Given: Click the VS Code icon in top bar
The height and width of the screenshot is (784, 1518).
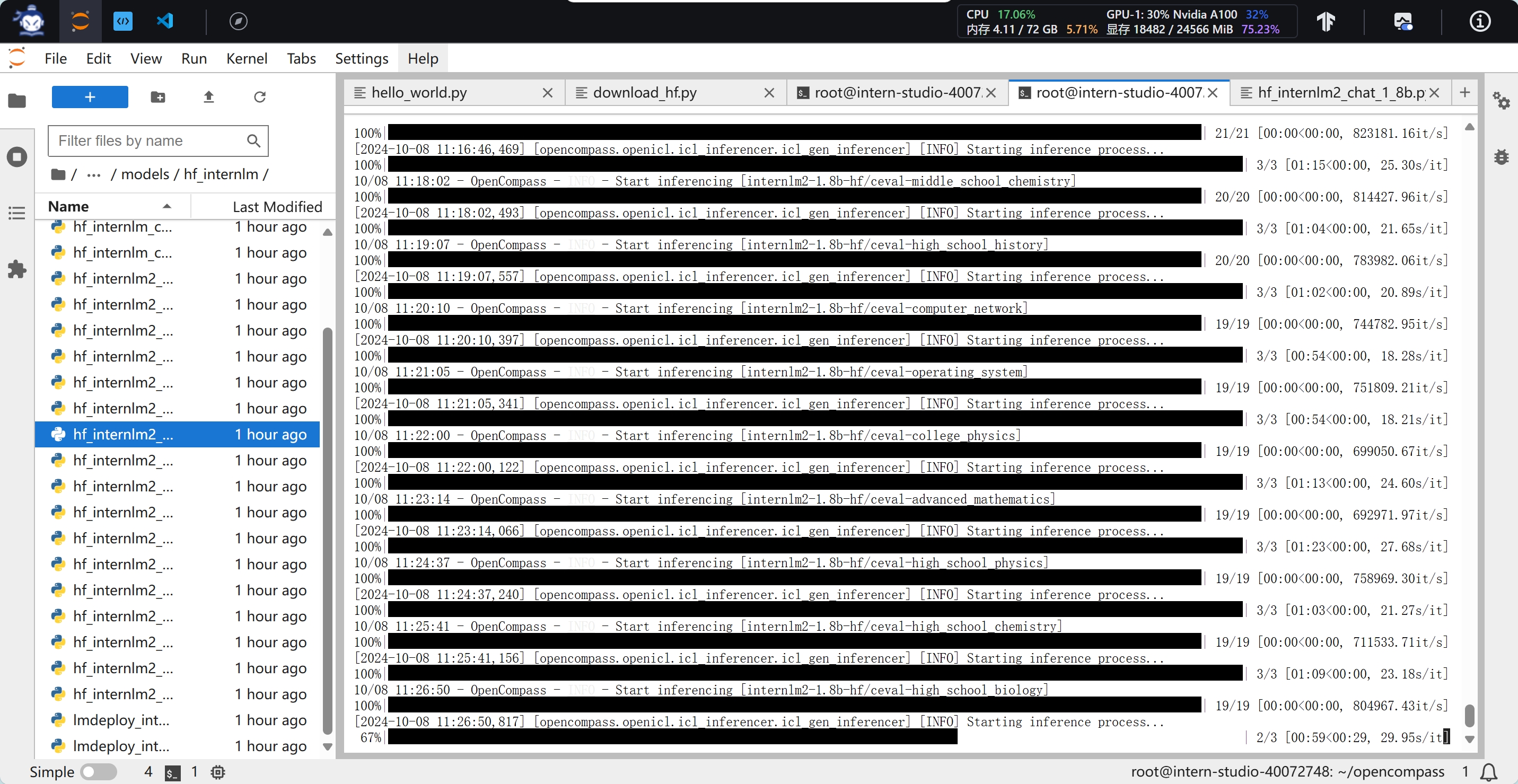Looking at the screenshot, I should tap(165, 21).
